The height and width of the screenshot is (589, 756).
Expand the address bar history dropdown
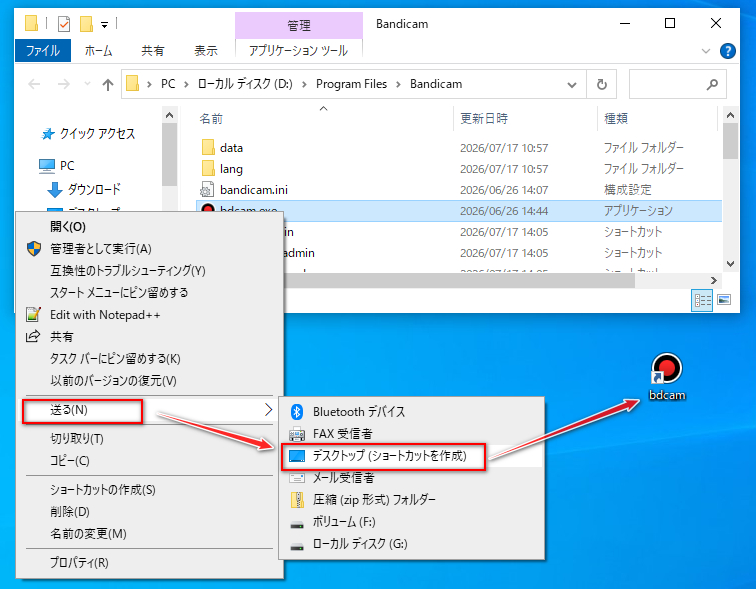pos(572,85)
